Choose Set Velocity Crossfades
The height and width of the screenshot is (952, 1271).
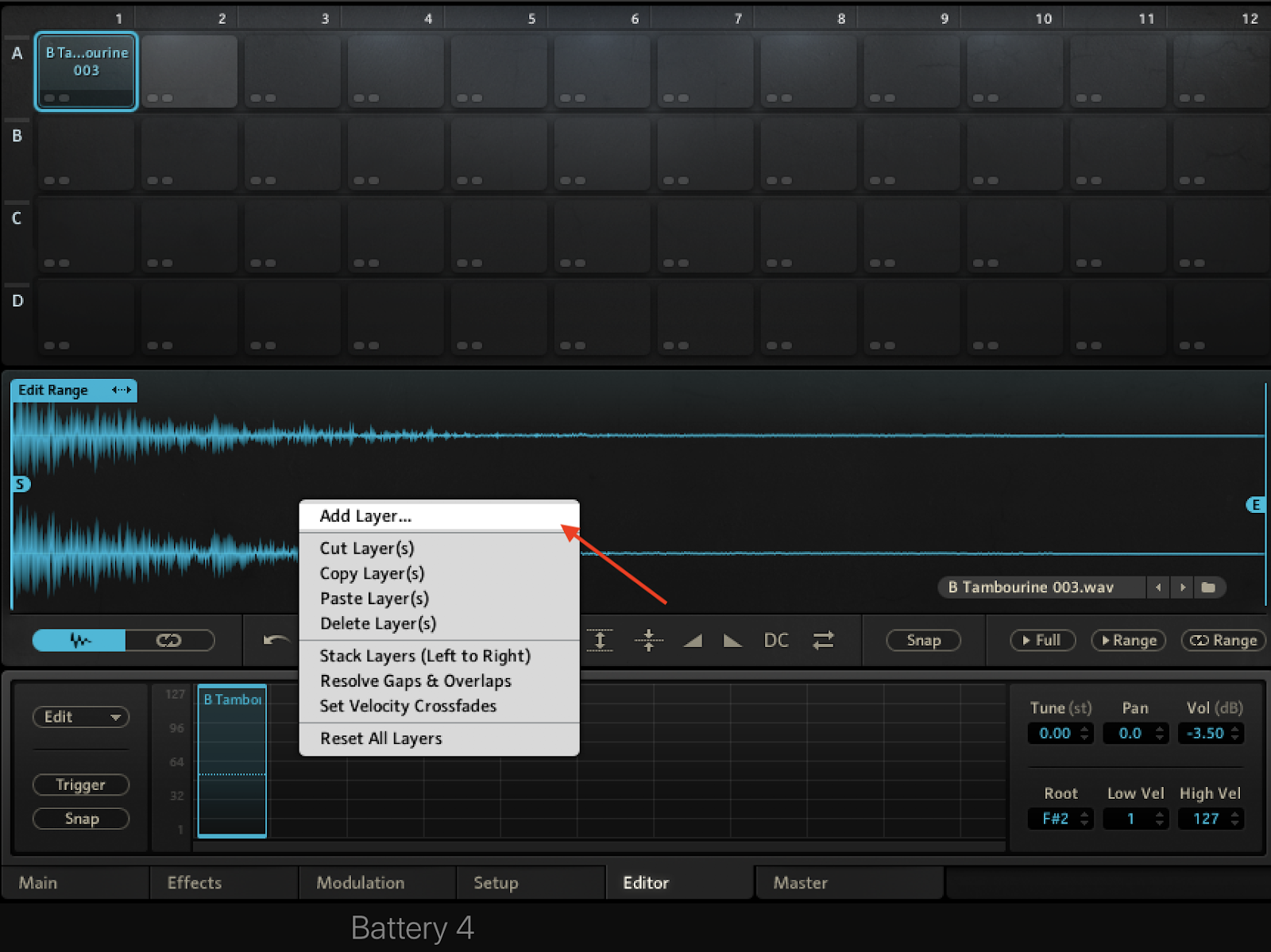[439, 706]
